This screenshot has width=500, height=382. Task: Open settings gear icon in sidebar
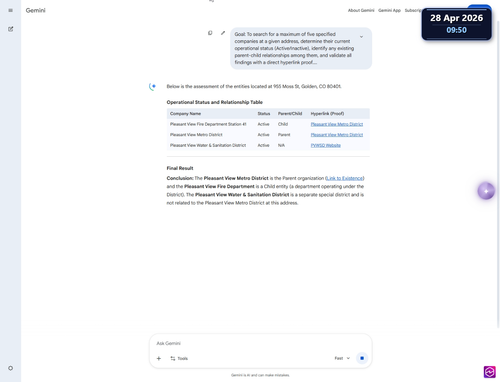11,368
